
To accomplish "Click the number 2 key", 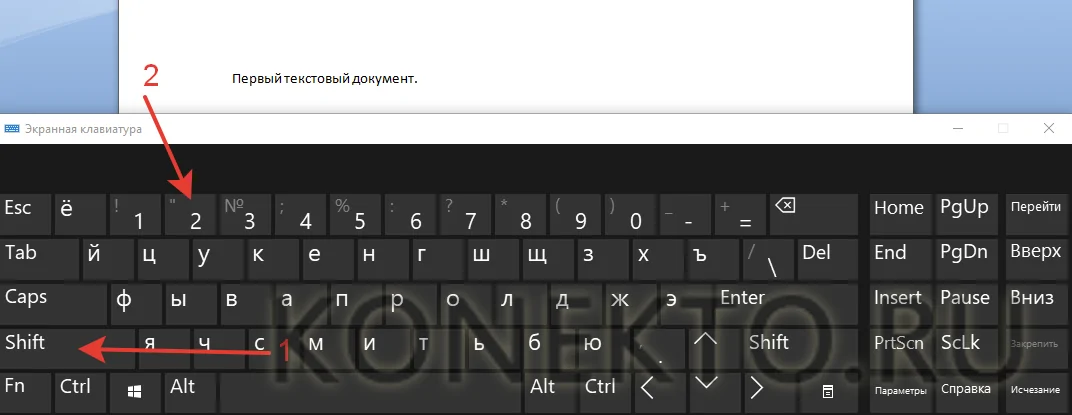I will tap(190, 215).
